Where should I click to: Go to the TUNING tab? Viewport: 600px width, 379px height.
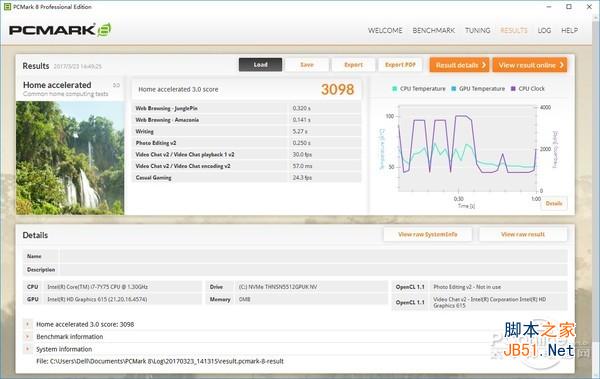[x=478, y=31]
